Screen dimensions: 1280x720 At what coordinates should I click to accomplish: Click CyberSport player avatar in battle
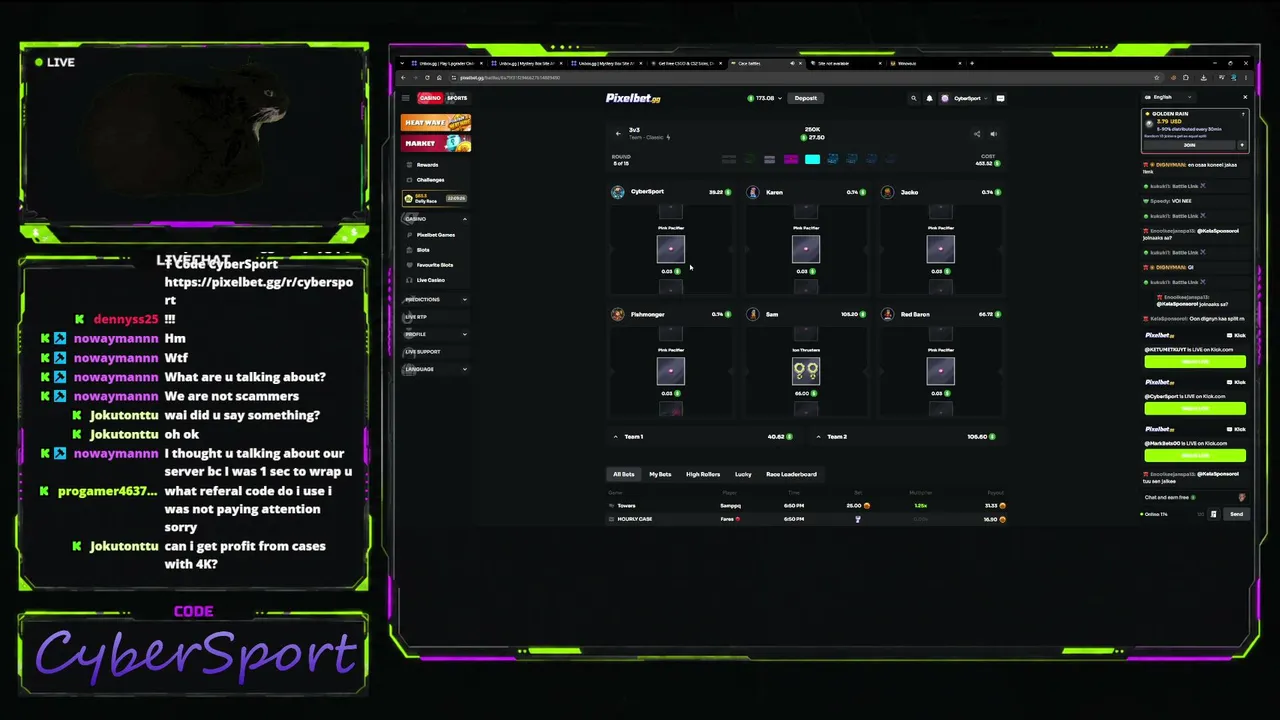click(x=618, y=192)
